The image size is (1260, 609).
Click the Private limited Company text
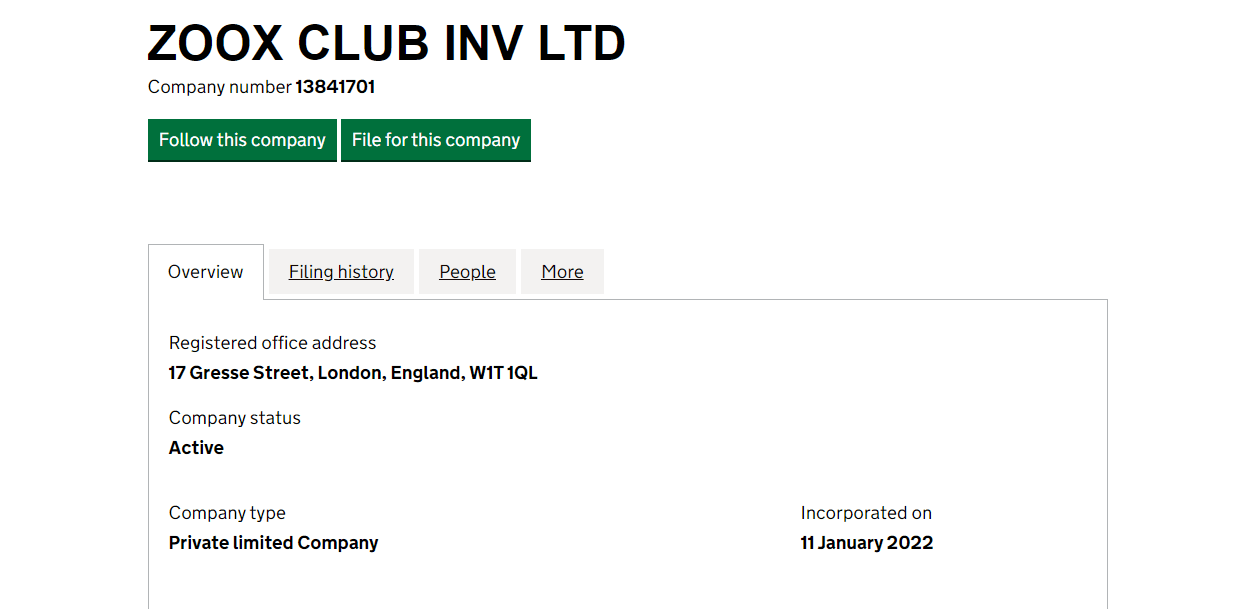coord(273,543)
